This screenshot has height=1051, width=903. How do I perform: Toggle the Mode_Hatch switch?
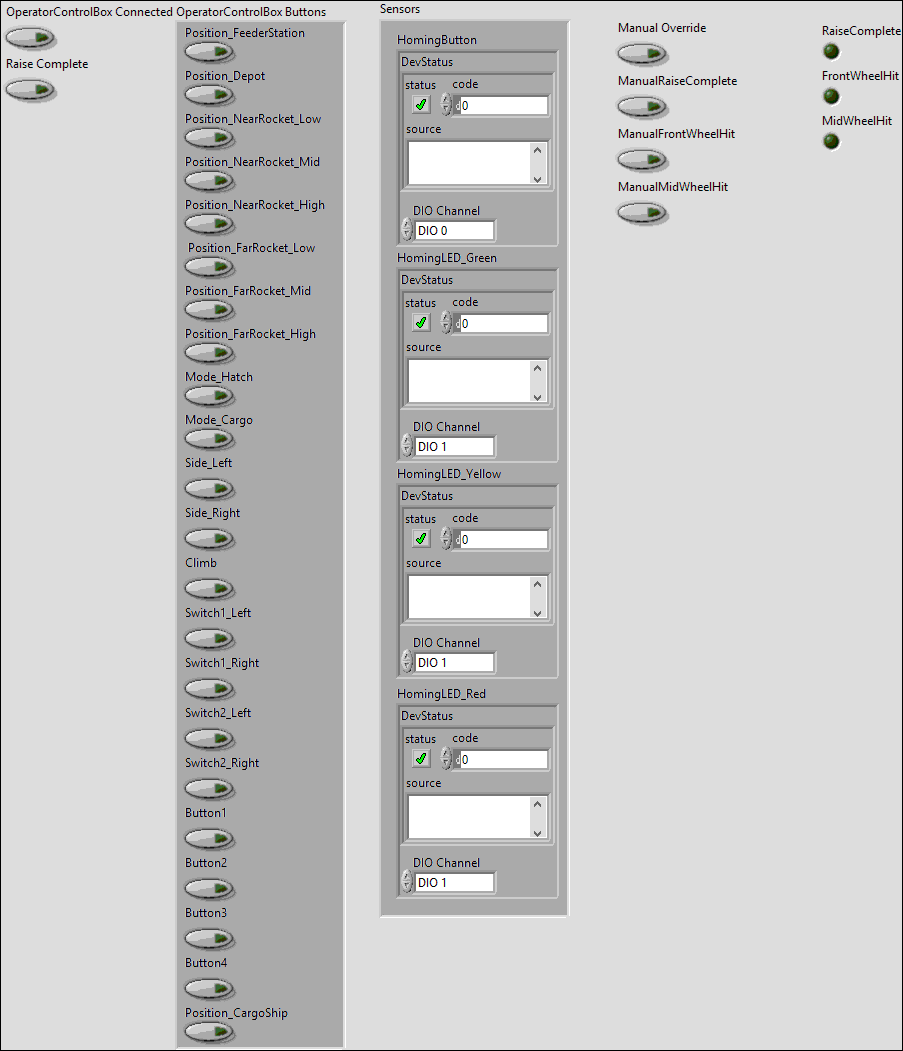point(209,396)
